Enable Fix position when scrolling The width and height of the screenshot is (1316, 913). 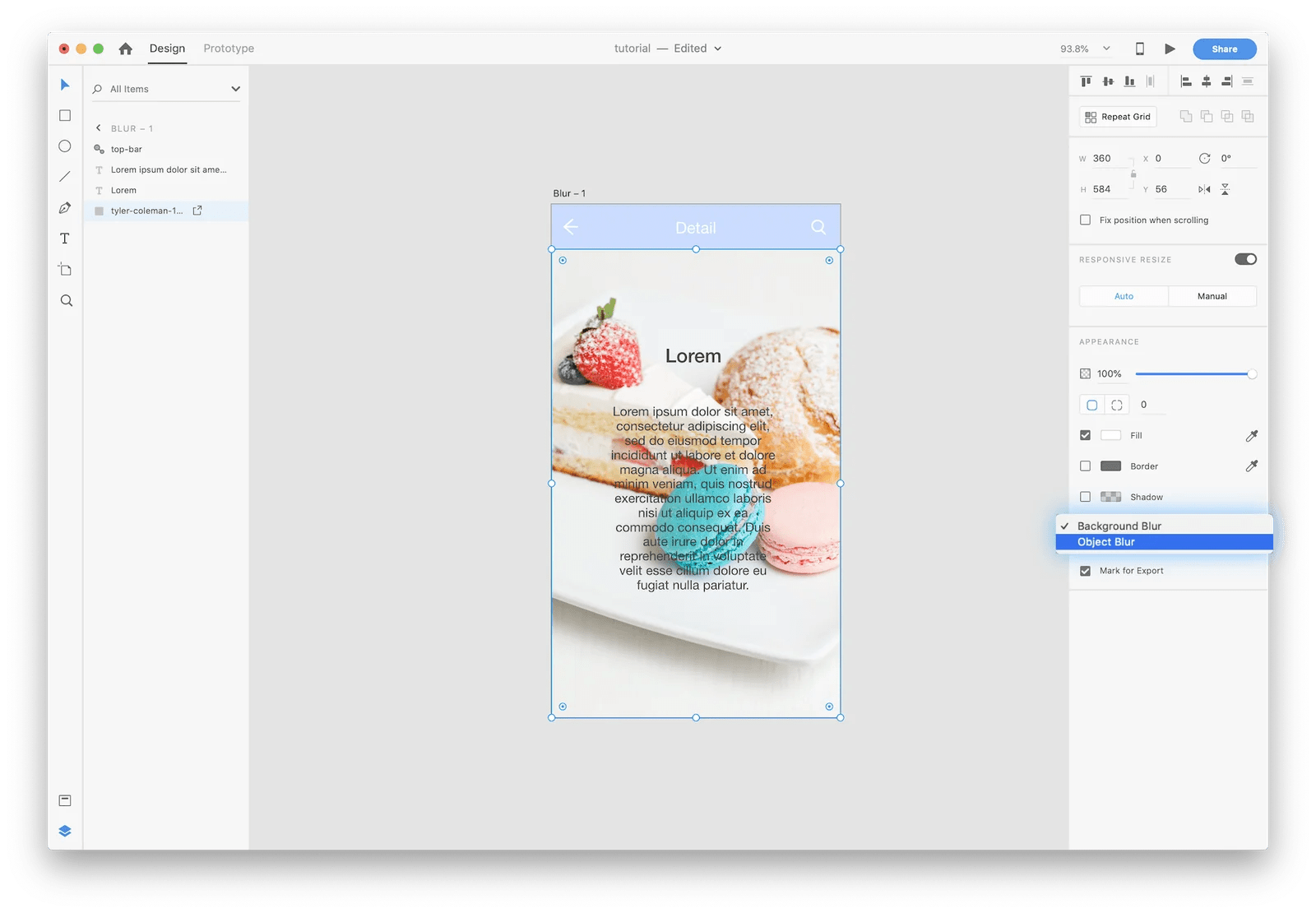pos(1086,220)
